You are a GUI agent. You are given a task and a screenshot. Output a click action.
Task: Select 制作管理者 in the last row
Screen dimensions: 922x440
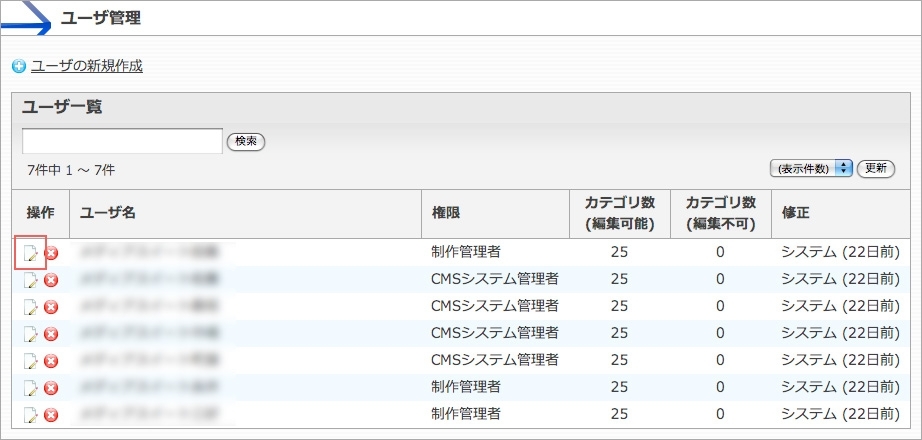(x=466, y=414)
